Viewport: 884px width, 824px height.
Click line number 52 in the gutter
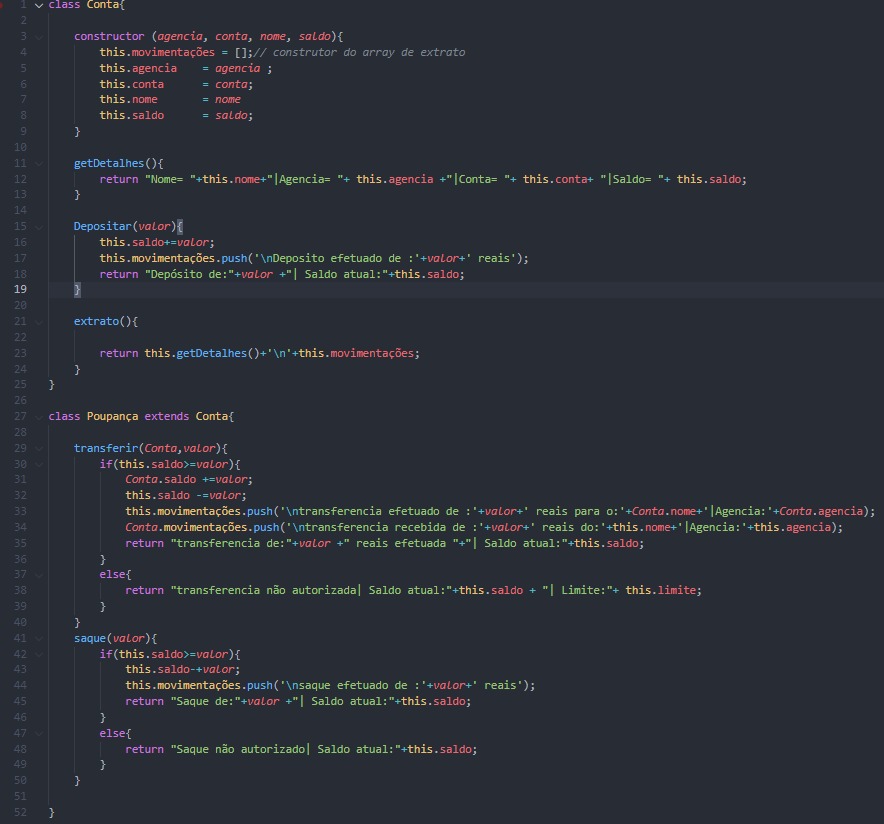21,812
